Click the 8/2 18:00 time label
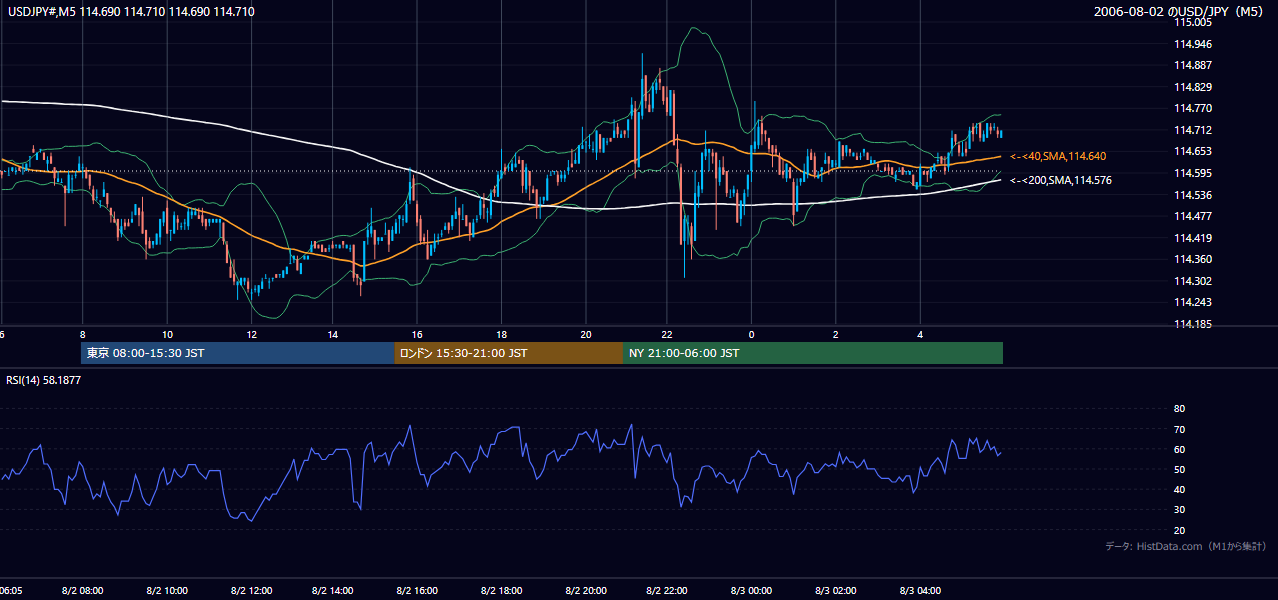The height and width of the screenshot is (600, 1278). click(x=501, y=591)
